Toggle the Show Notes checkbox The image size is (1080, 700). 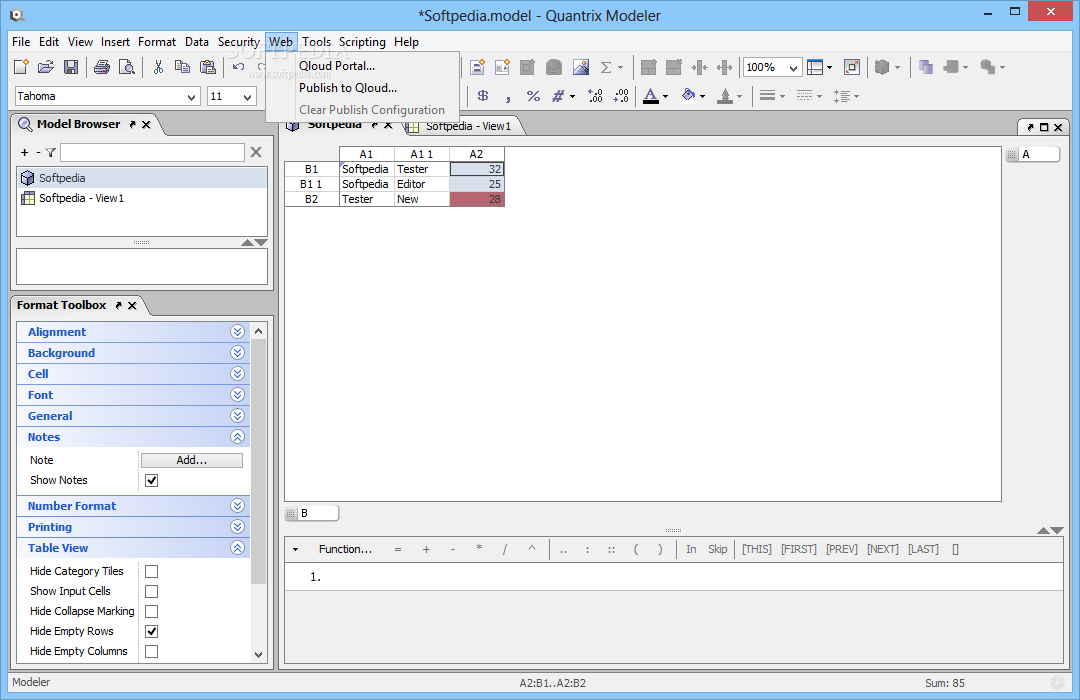[152, 480]
